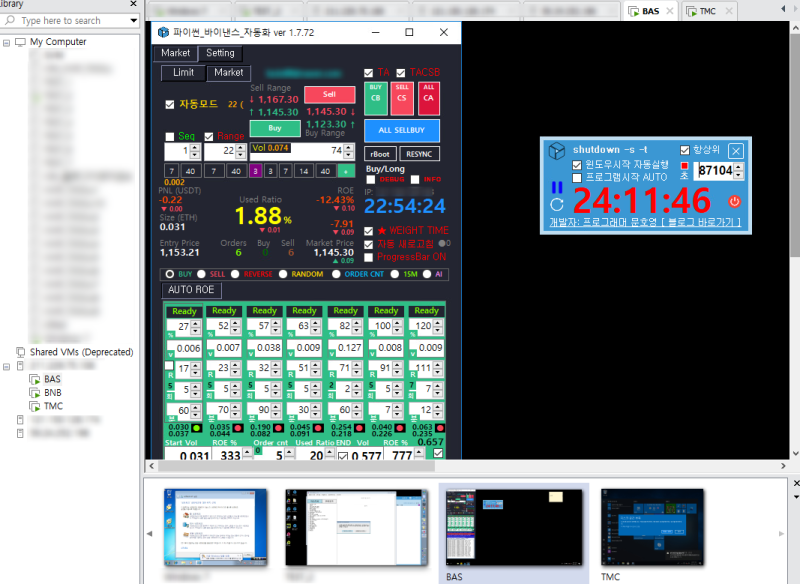The width and height of the screenshot is (800, 584).
Task: Click the red Sell button
Action: [330, 94]
